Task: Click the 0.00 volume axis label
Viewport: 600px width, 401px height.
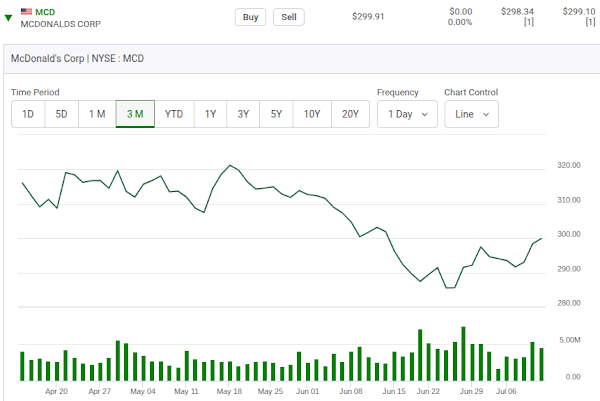Action: (x=573, y=377)
